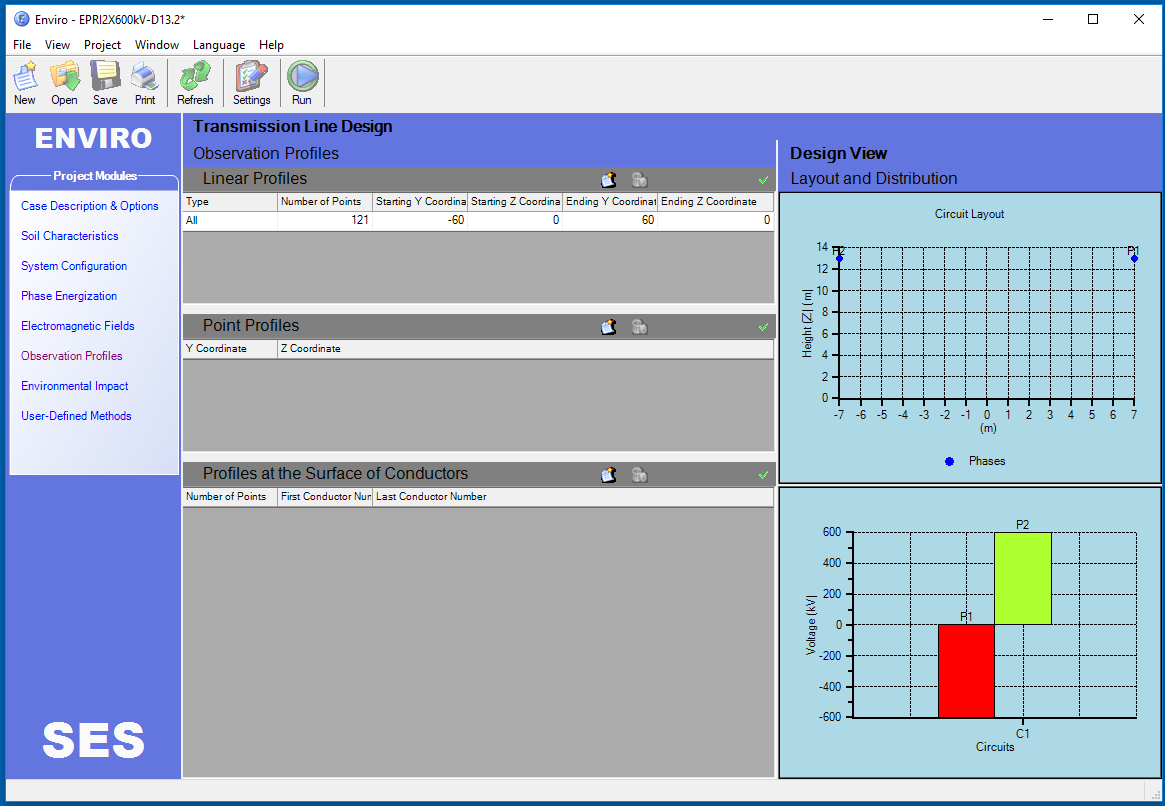The image size is (1165, 806).
Task: Click the New project toolbar icon
Action: (25, 81)
